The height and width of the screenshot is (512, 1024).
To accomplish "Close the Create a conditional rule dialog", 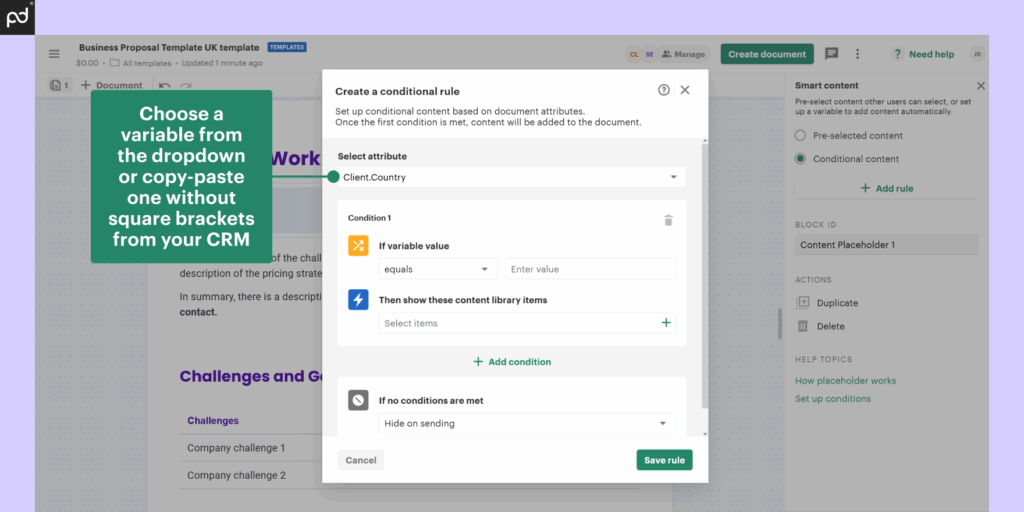I will (685, 90).
